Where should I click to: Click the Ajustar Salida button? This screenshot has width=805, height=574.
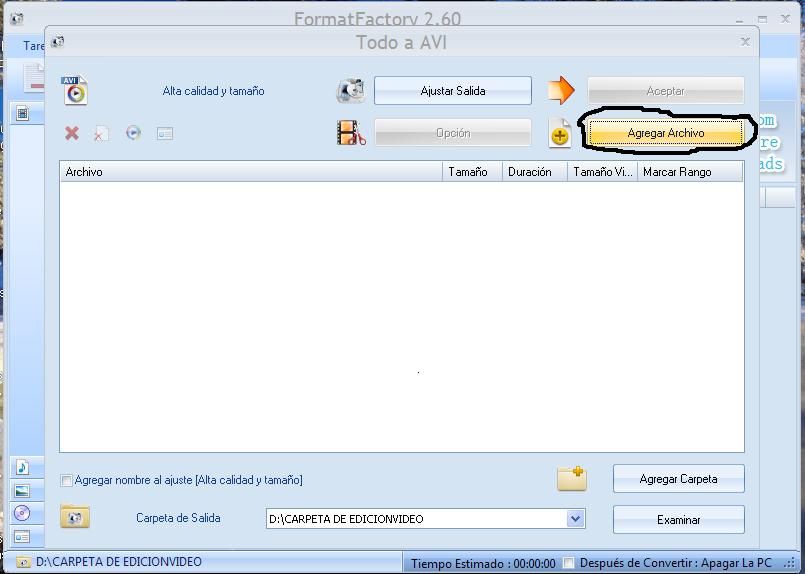point(453,91)
